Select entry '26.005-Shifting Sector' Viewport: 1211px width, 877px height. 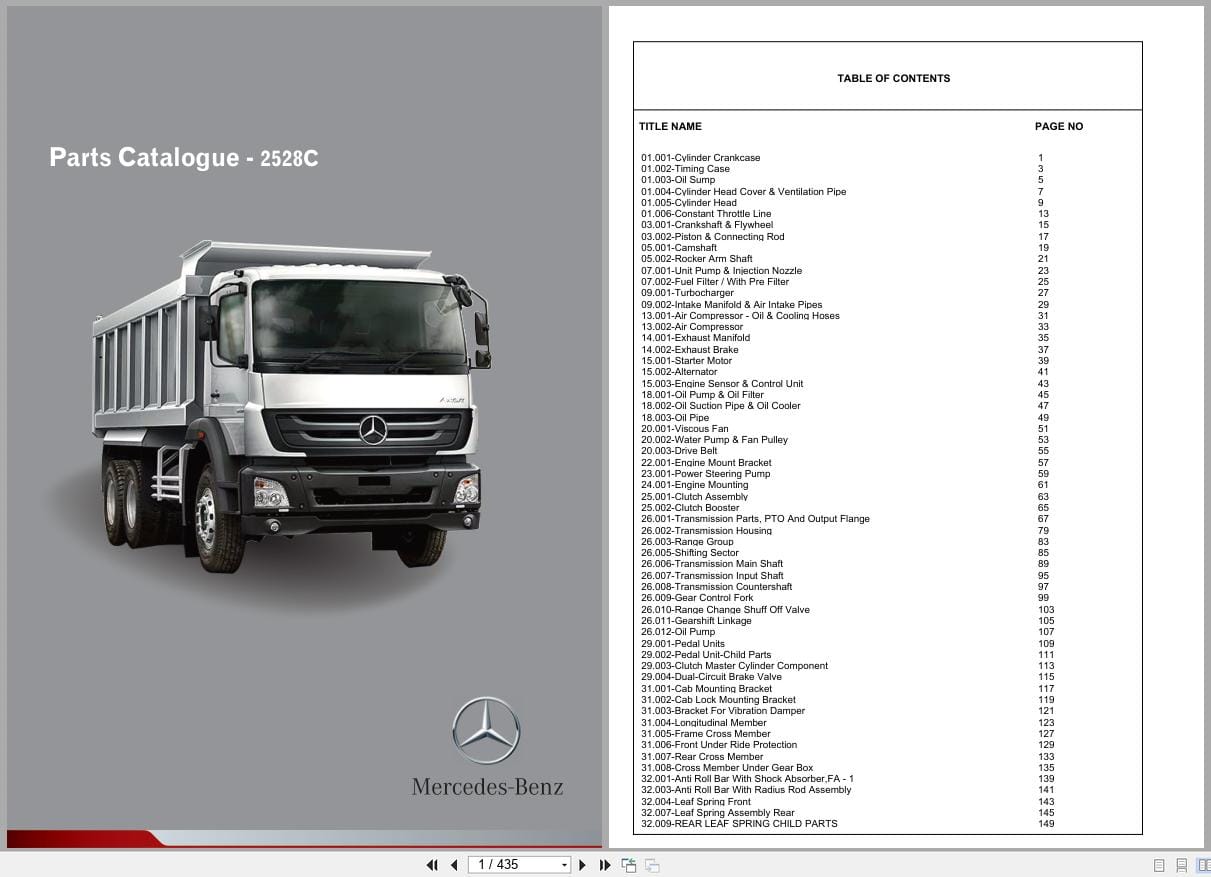690,553
